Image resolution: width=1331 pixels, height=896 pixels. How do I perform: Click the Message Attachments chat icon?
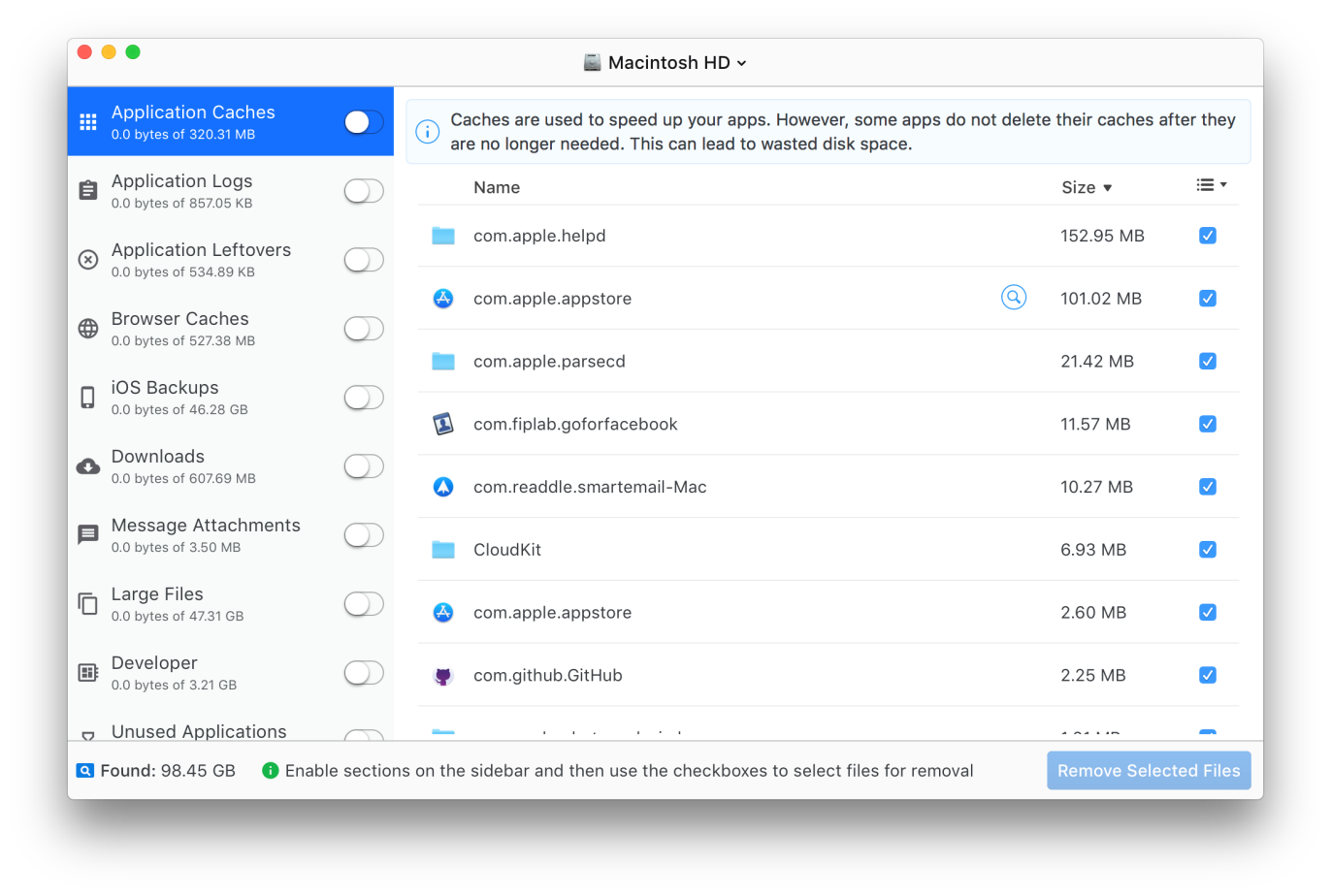point(88,535)
